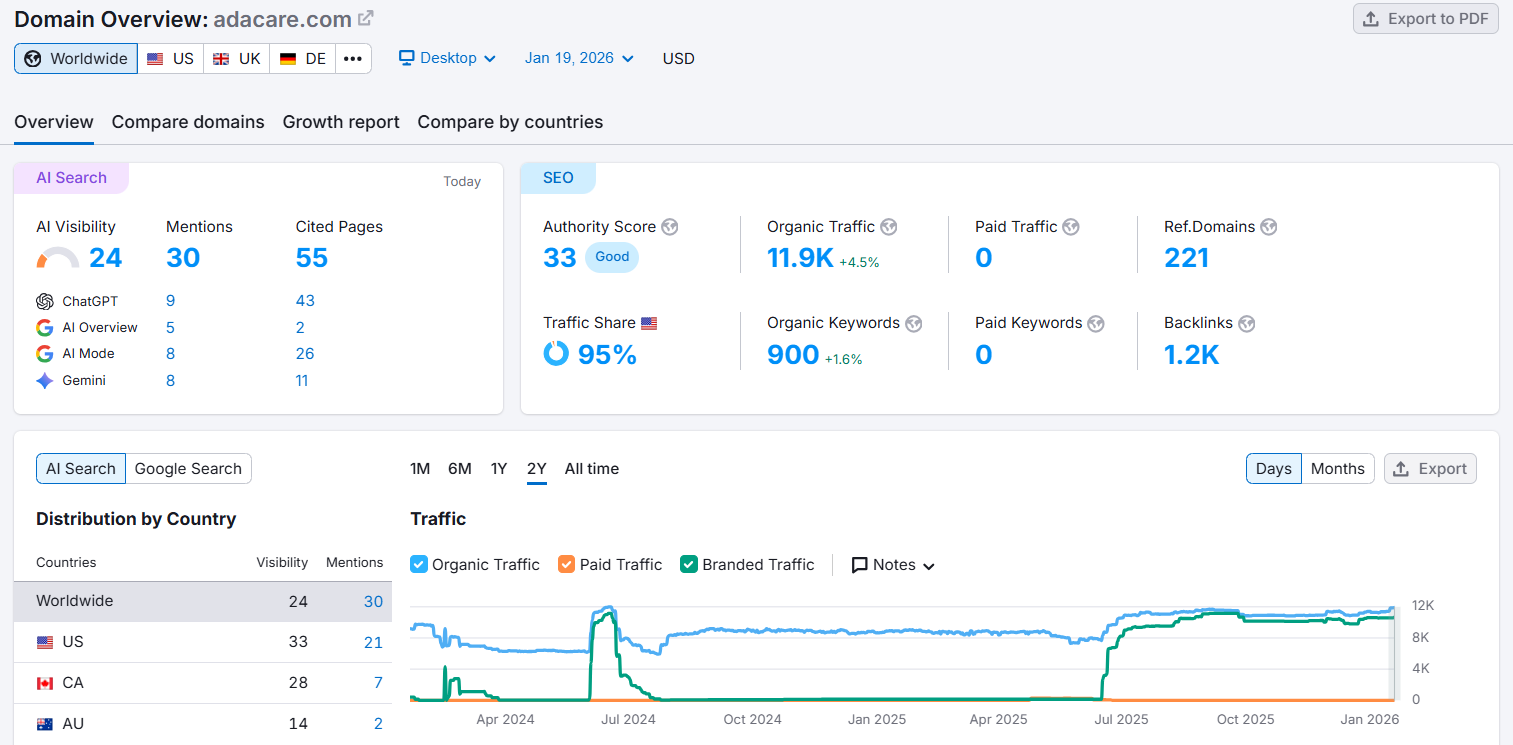This screenshot has height=745, width=1513.
Task: Disable the Paid Traffic checkbox
Action: pyautogui.click(x=566, y=564)
